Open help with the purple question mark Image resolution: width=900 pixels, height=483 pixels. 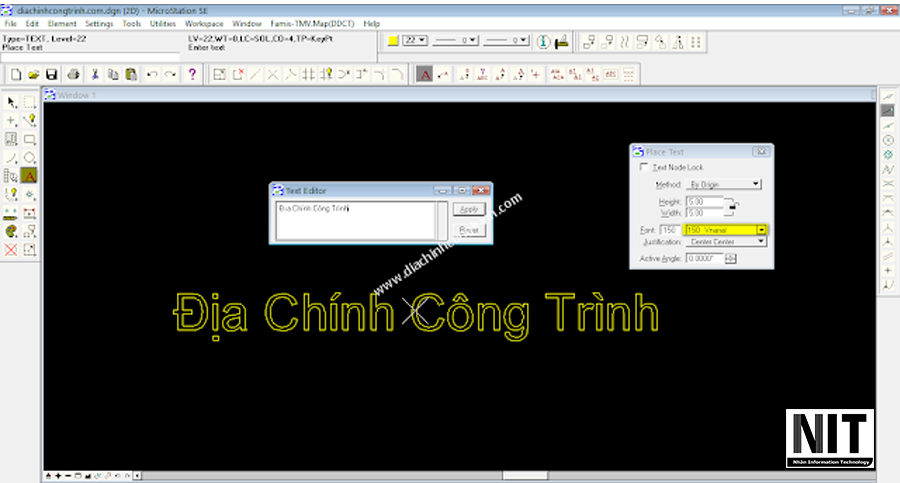pos(192,74)
